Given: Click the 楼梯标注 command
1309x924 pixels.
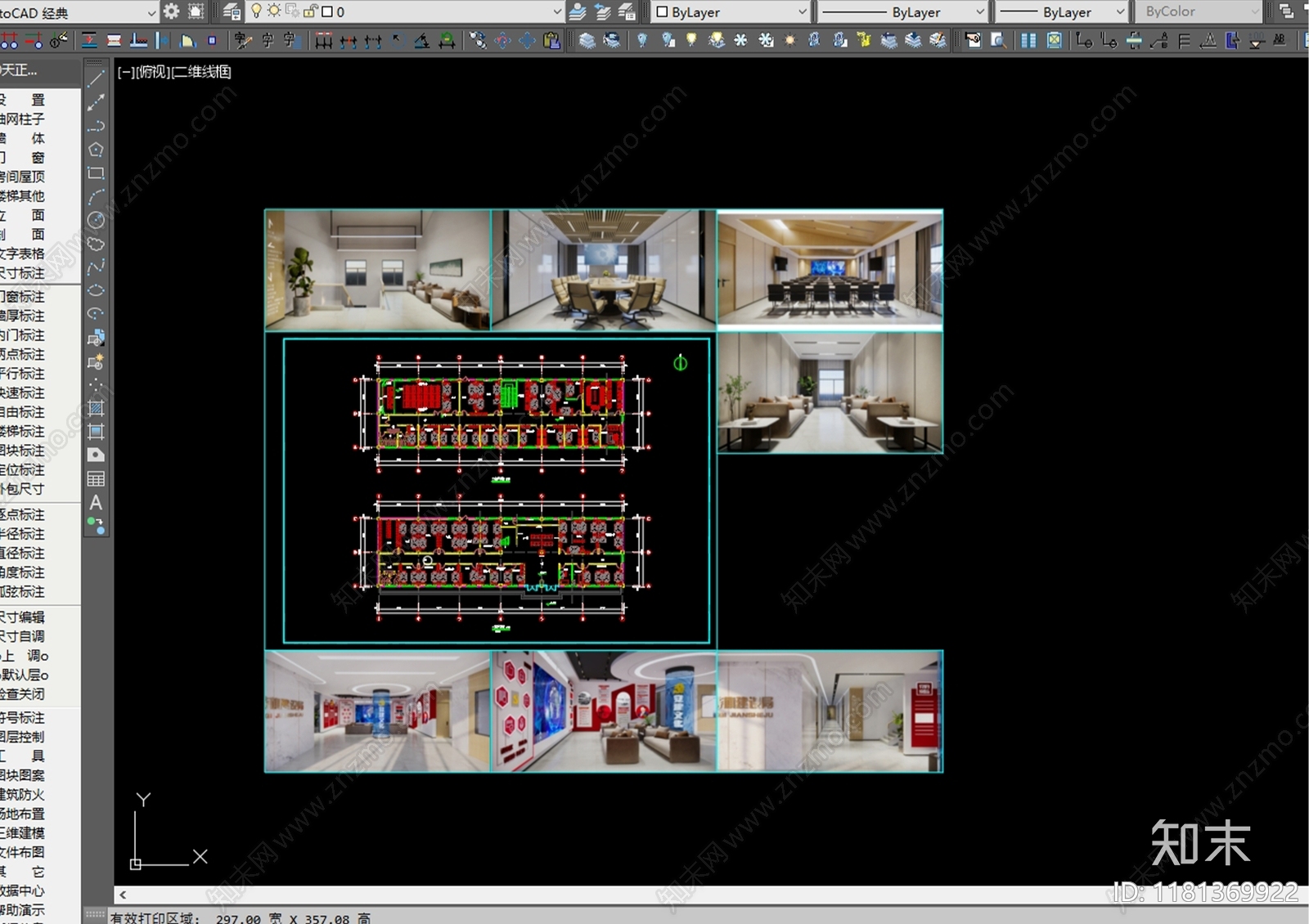Looking at the screenshot, I should click(22, 432).
